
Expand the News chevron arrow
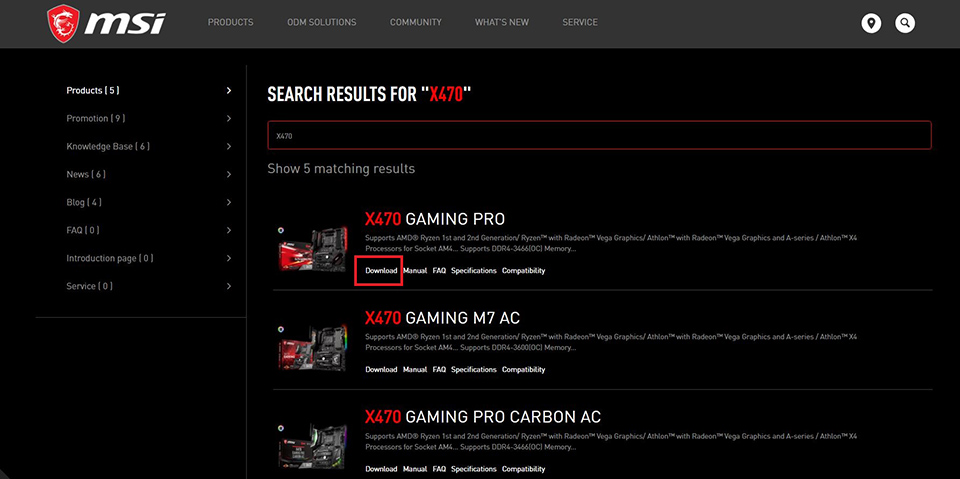(229, 175)
